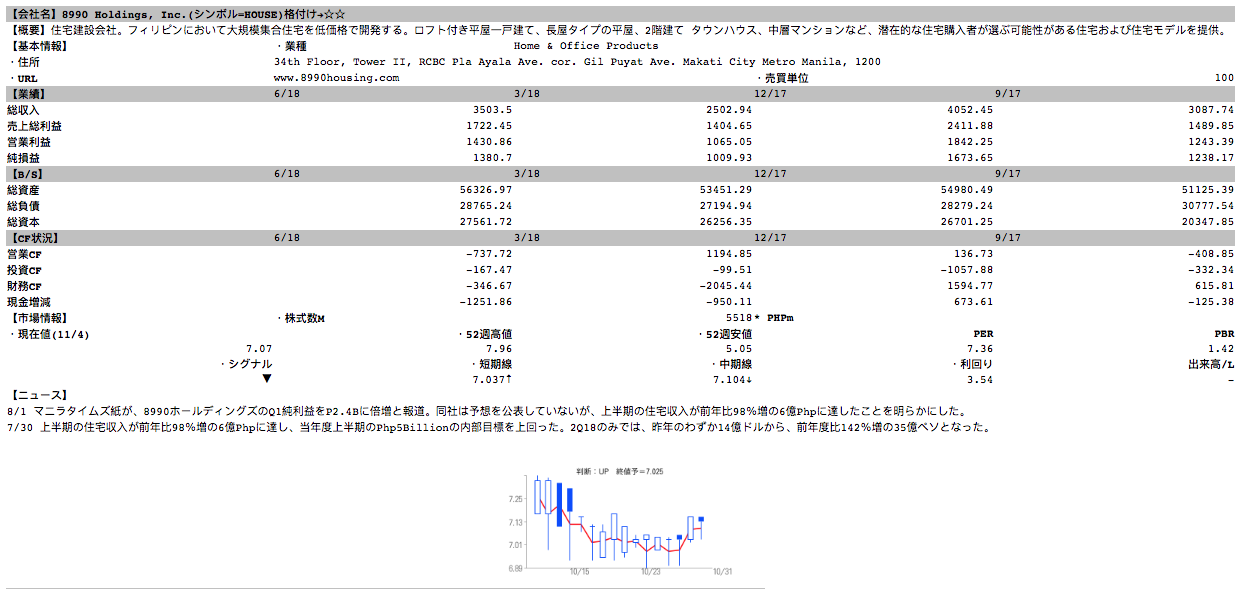
Task: Select total assets value 56326.97
Action: coord(485,190)
